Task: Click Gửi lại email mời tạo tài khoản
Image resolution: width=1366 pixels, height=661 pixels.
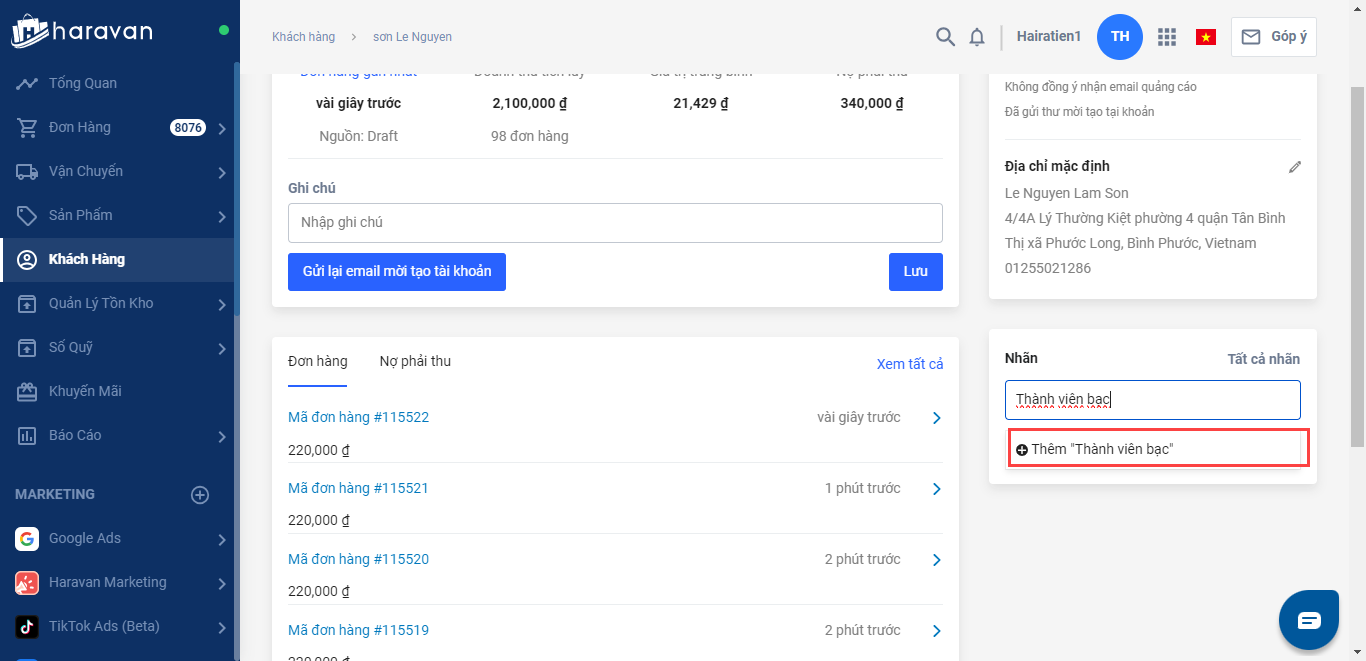Action: click(x=397, y=272)
